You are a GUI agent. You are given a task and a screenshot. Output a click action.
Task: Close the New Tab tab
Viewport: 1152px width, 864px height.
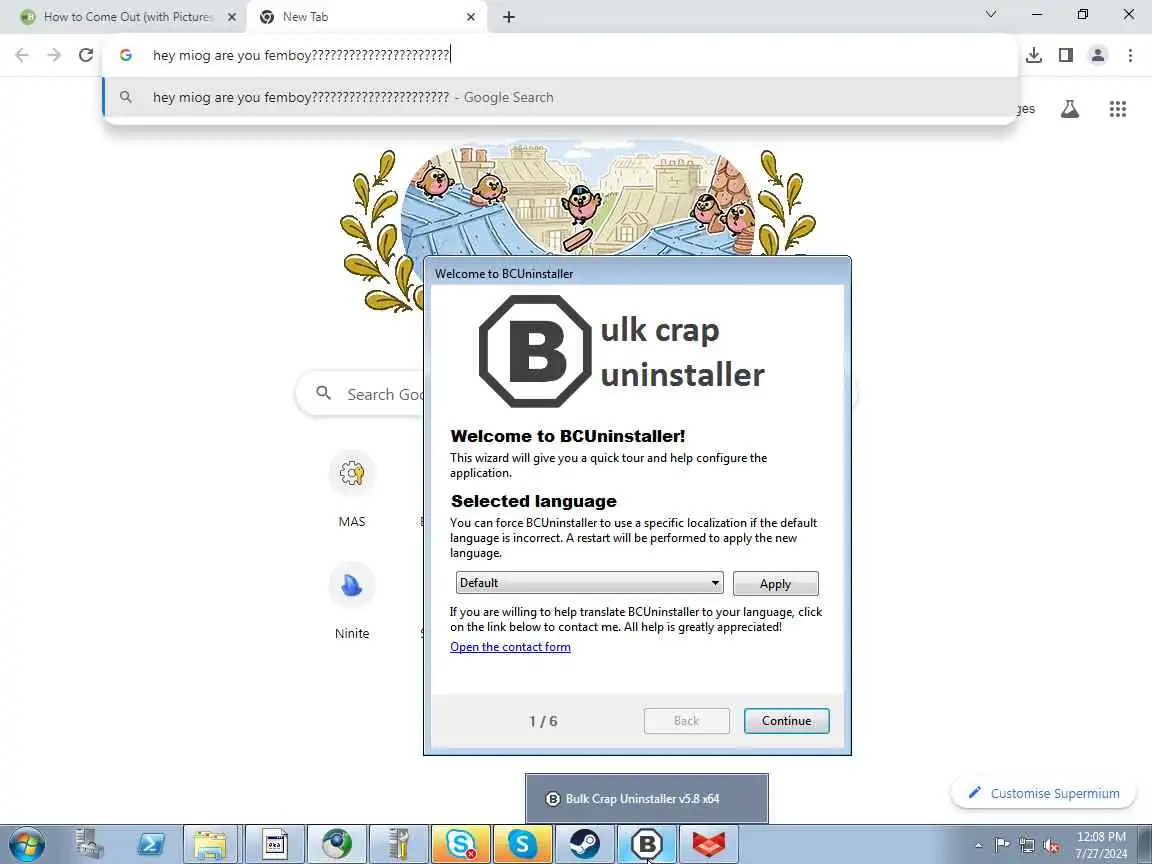(x=471, y=17)
